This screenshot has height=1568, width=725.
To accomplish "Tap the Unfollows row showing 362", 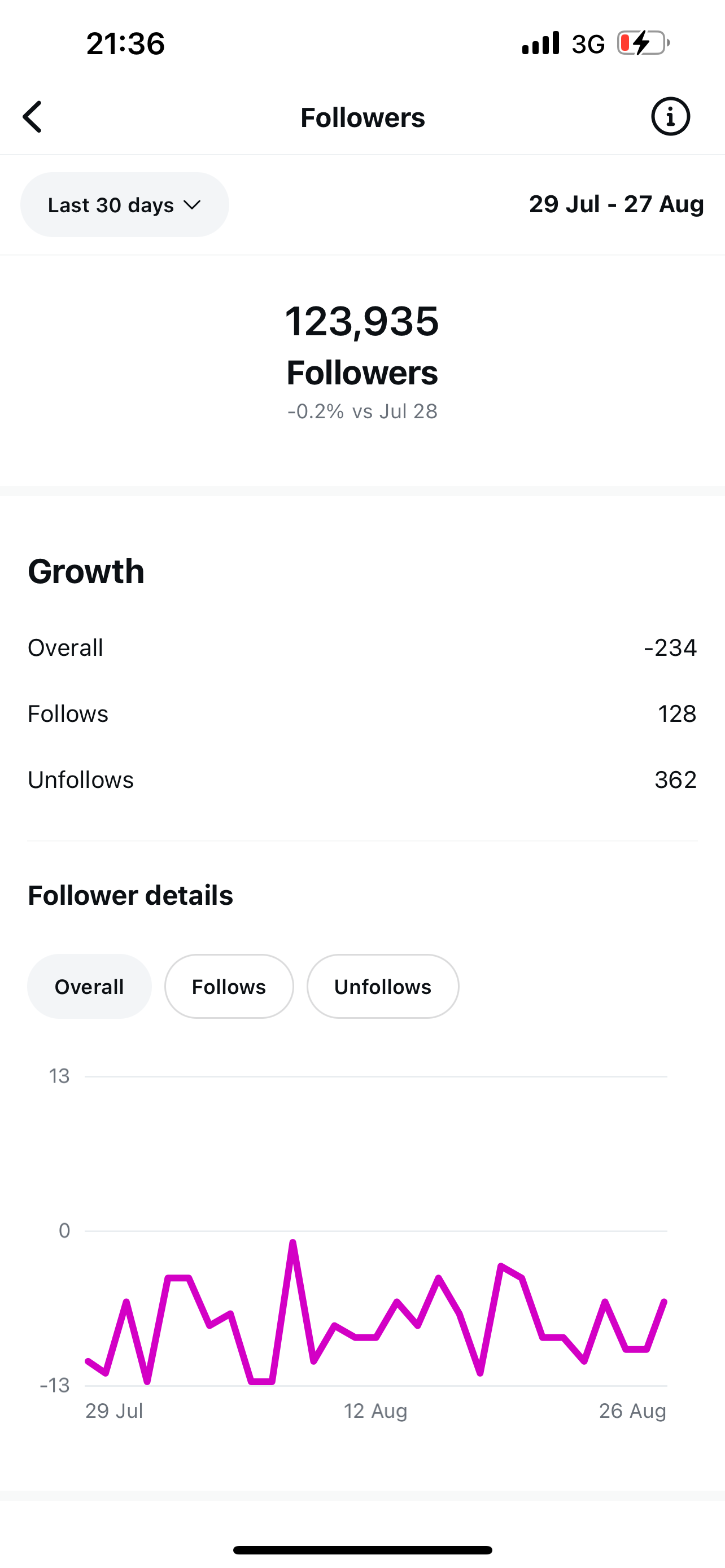I will [x=362, y=779].
